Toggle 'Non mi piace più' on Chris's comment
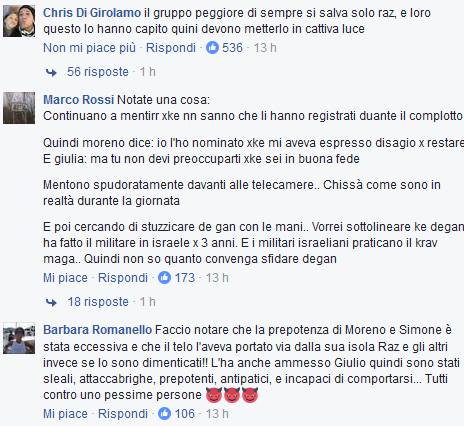The width and height of the screenshot is (464, 426). pyautogui.click(x=89, y=48)
